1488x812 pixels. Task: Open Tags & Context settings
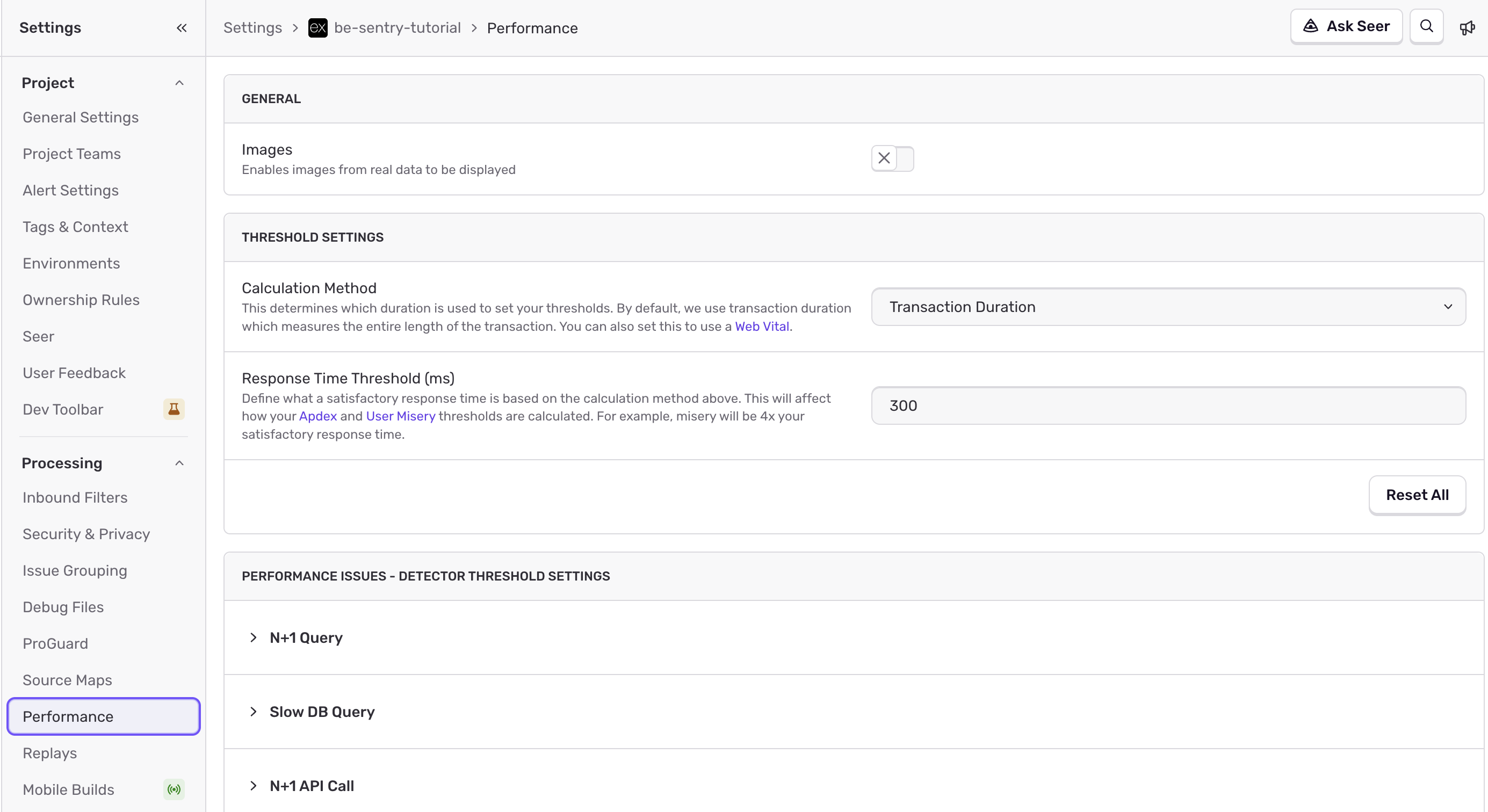coord(75,227)
